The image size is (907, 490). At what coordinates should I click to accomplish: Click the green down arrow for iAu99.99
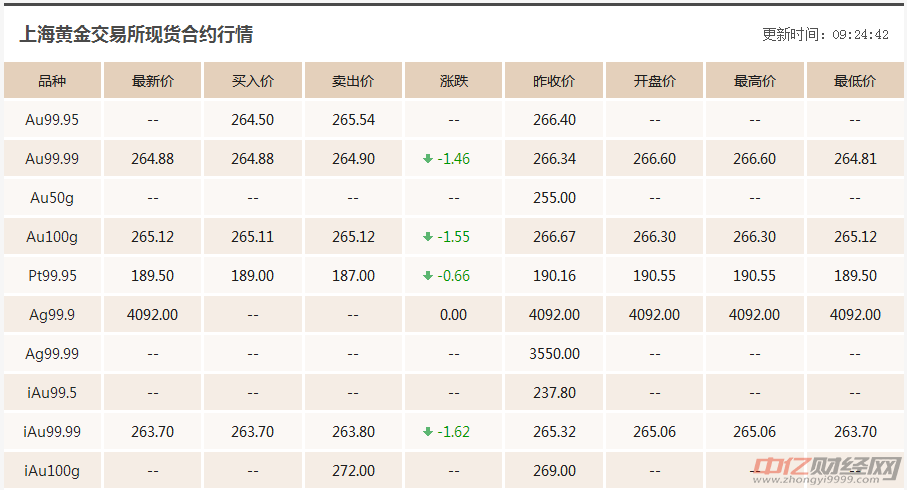click(x=428, y=432)
